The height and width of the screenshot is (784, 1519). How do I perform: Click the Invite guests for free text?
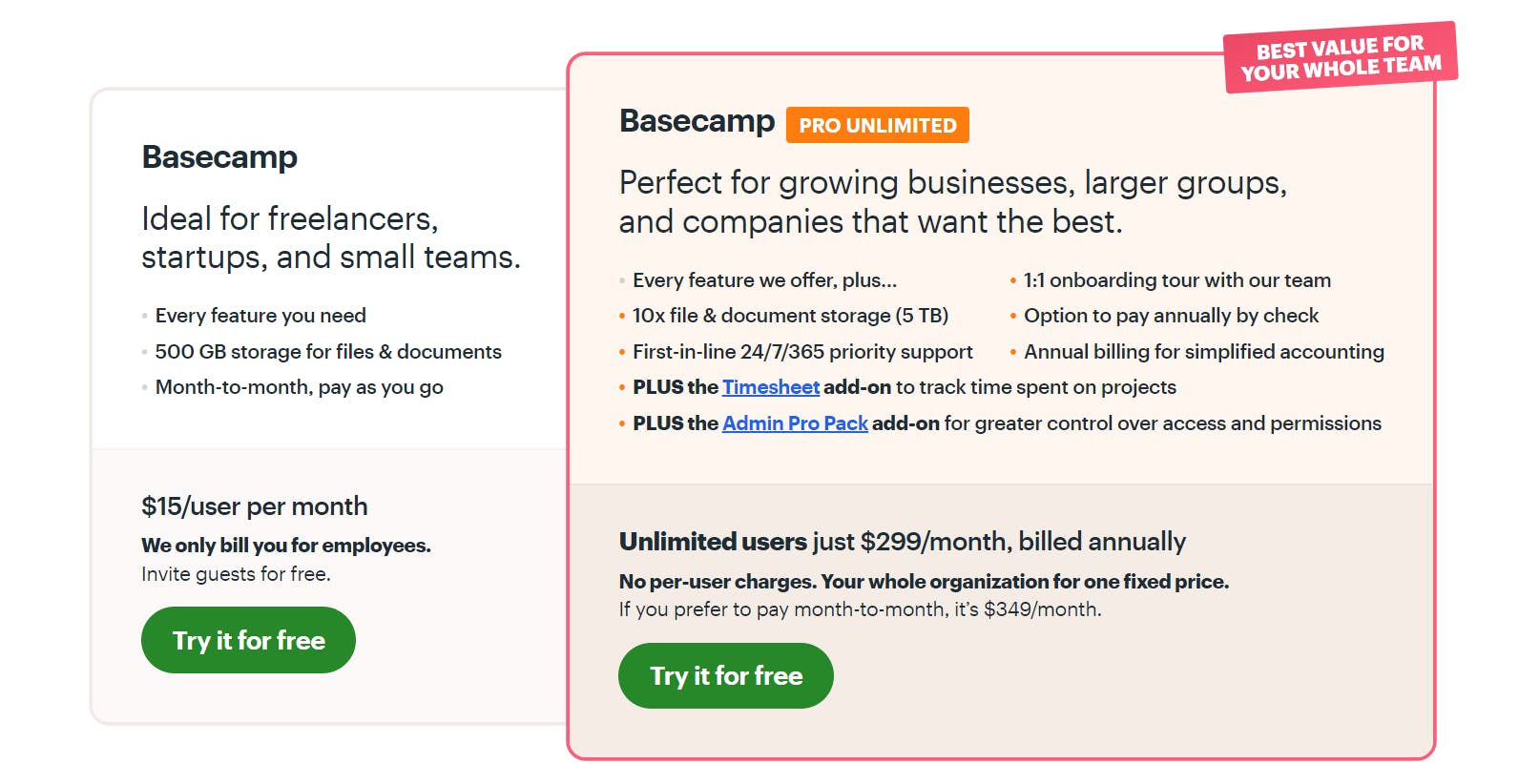click(235, 574)
